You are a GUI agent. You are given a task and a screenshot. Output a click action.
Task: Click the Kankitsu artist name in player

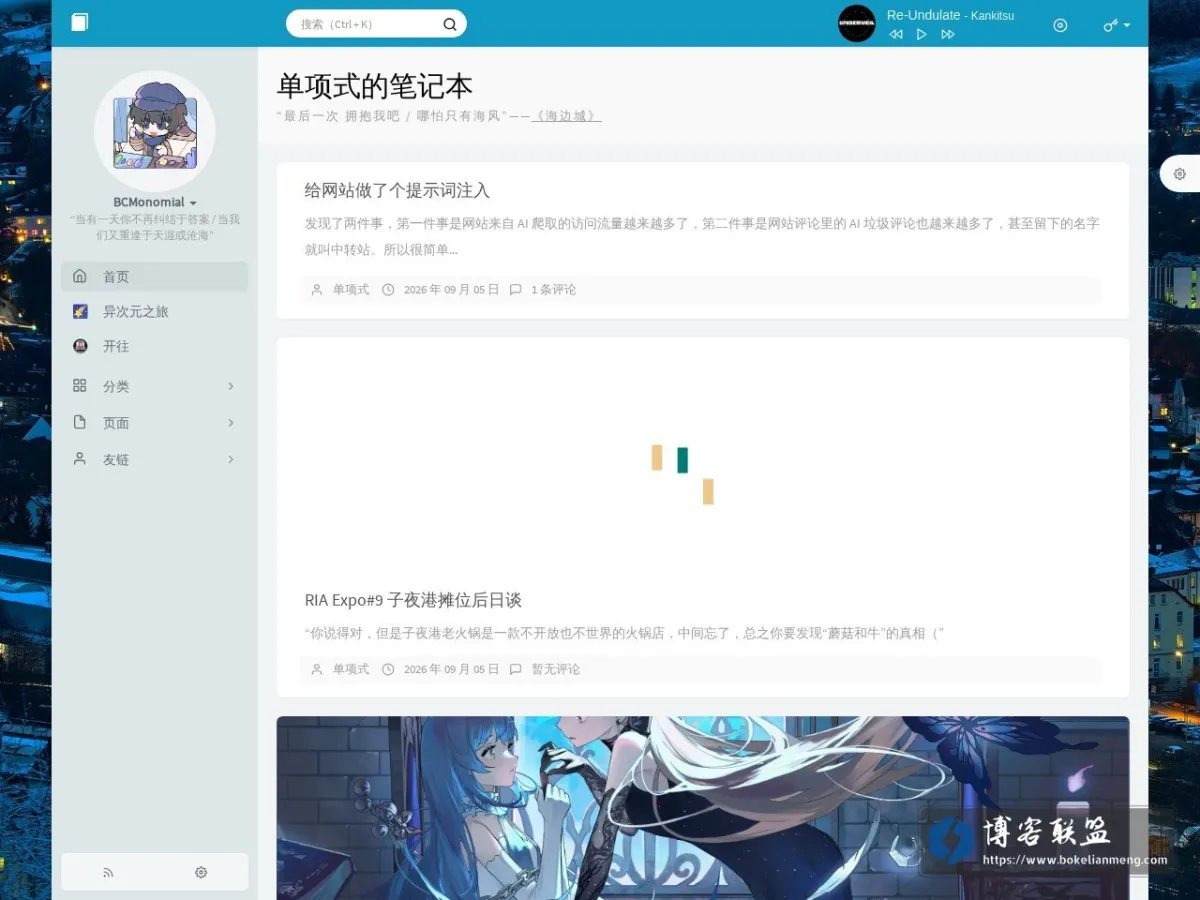click(x=992, y=16)
